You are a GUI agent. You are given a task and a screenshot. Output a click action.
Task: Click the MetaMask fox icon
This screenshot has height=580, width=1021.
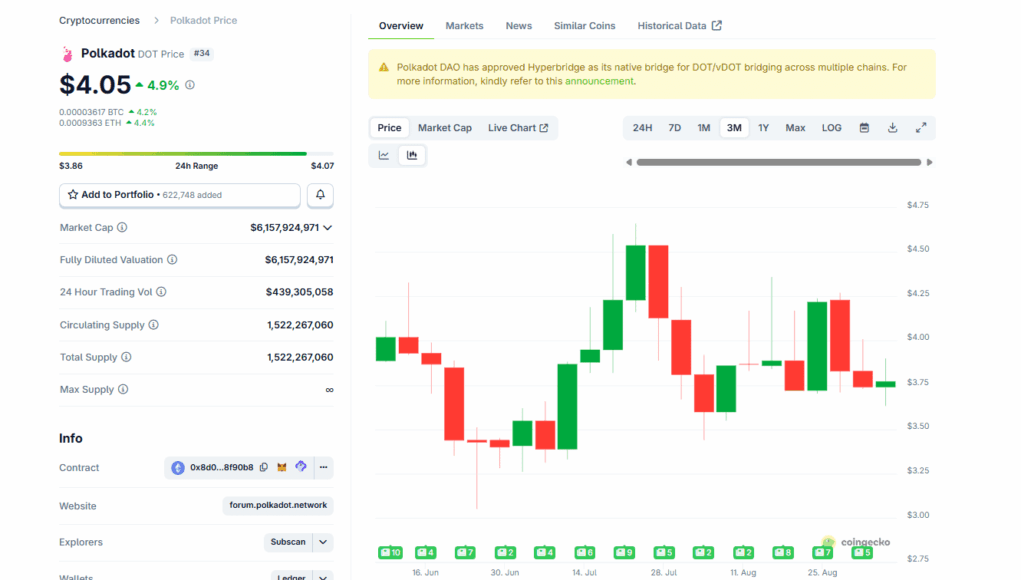pos(282,467)
